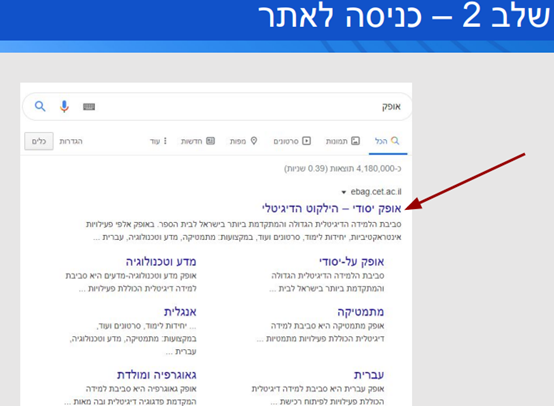The height and width of the screenshot is (406, 554).
Task: Open the עברית sitelink
Action: pyautogui.click(x=369, y=375)
